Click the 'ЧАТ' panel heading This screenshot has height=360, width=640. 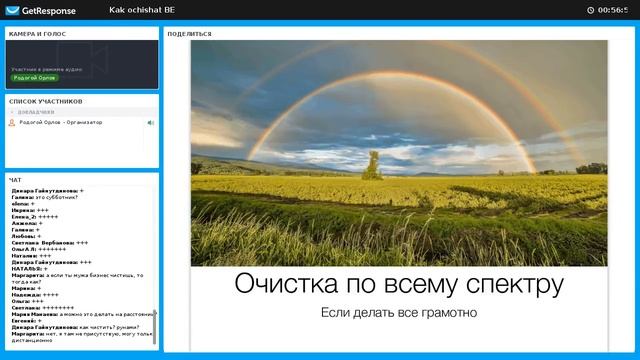coord(15,180)
